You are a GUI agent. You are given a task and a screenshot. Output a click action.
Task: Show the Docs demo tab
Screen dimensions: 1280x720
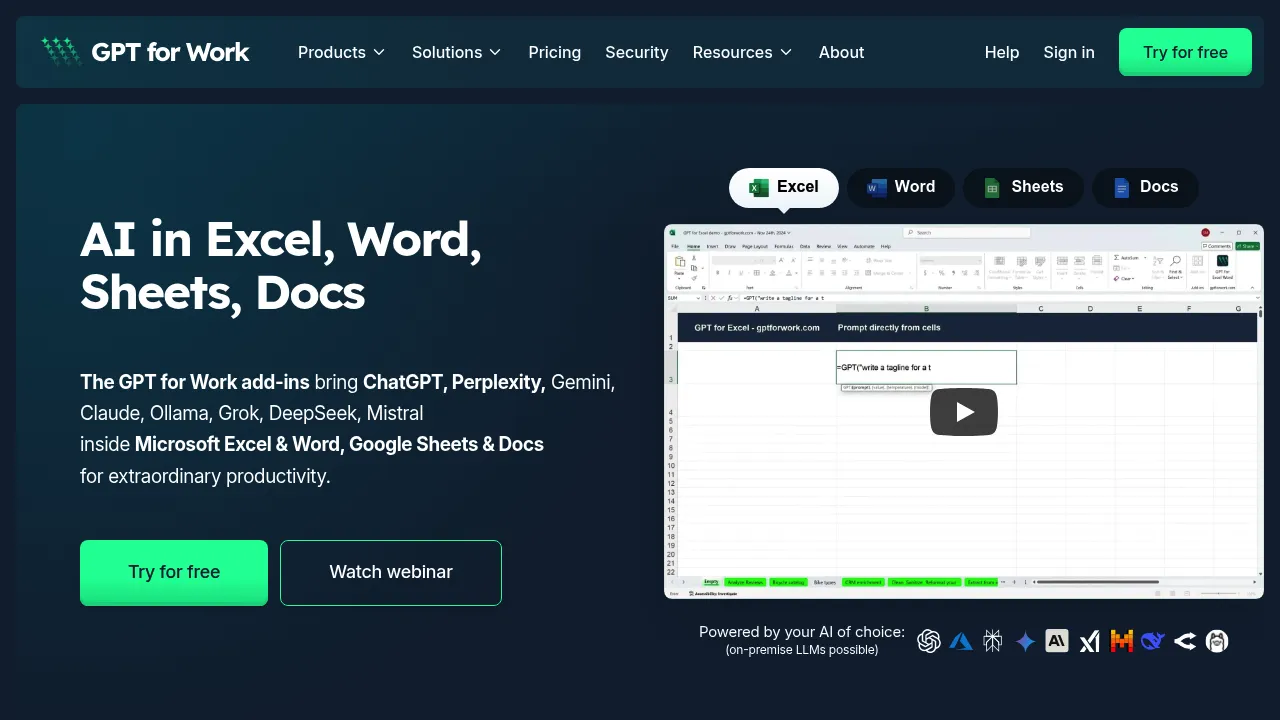[x=1145, y=187]
